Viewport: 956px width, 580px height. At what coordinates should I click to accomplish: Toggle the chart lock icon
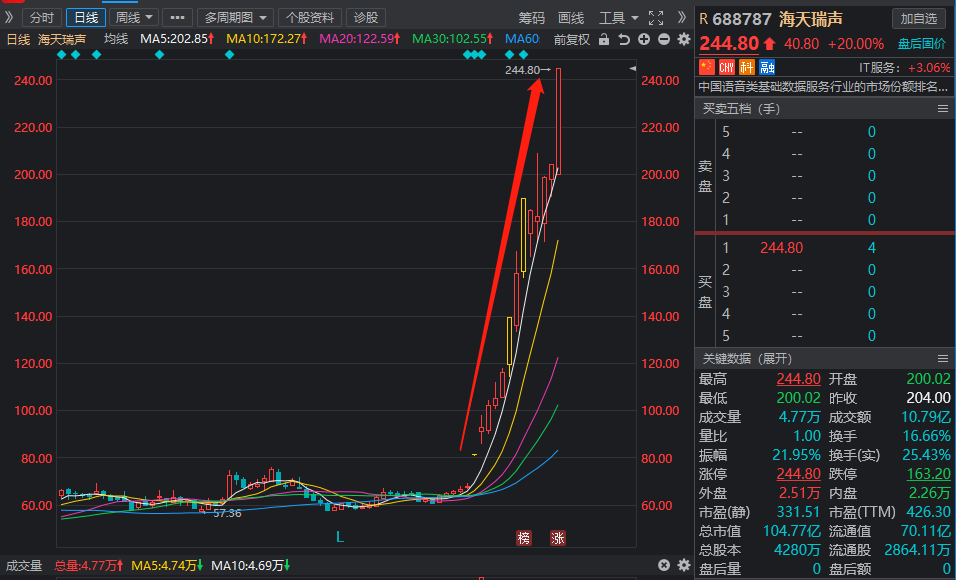[604, 40]
